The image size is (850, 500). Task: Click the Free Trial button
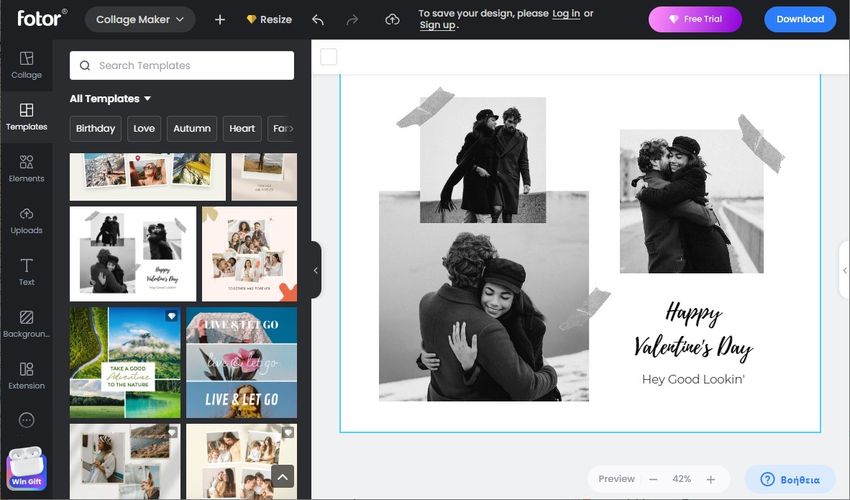coord(695,19)
